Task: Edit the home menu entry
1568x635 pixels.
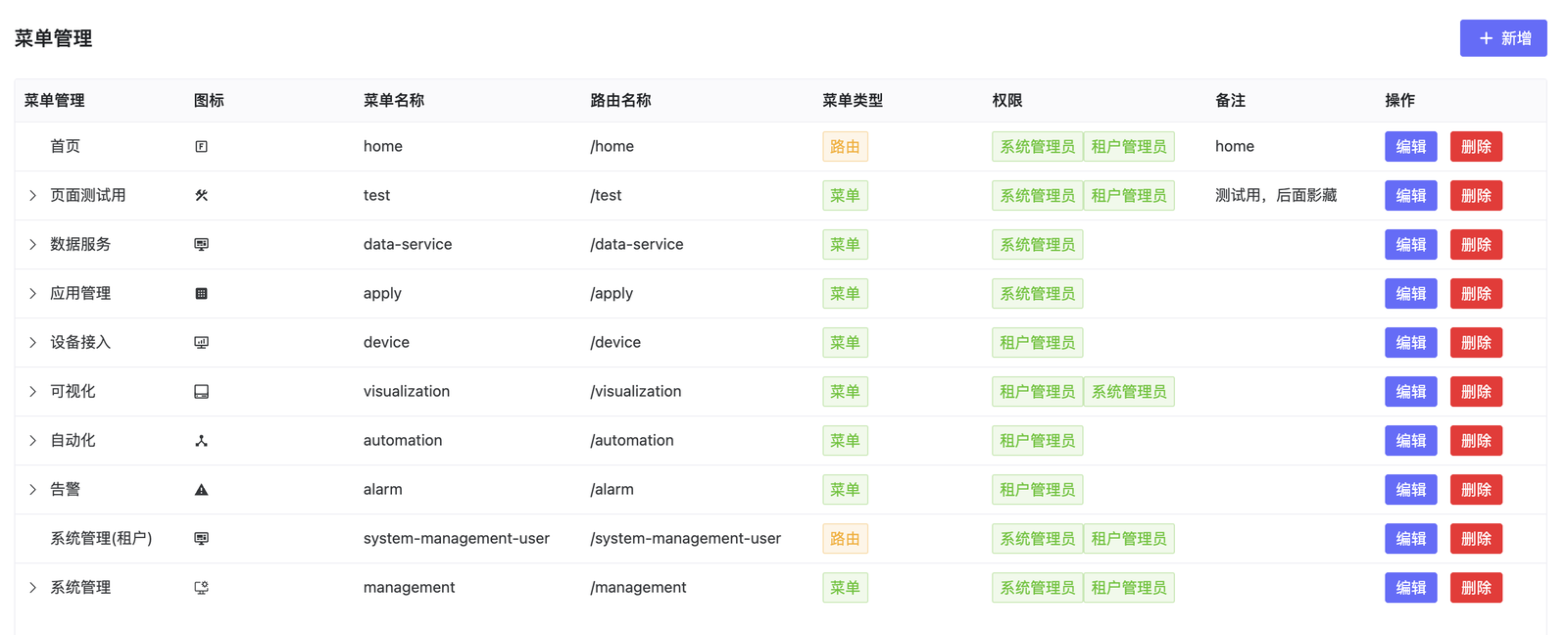Action: click(1411, 147)
